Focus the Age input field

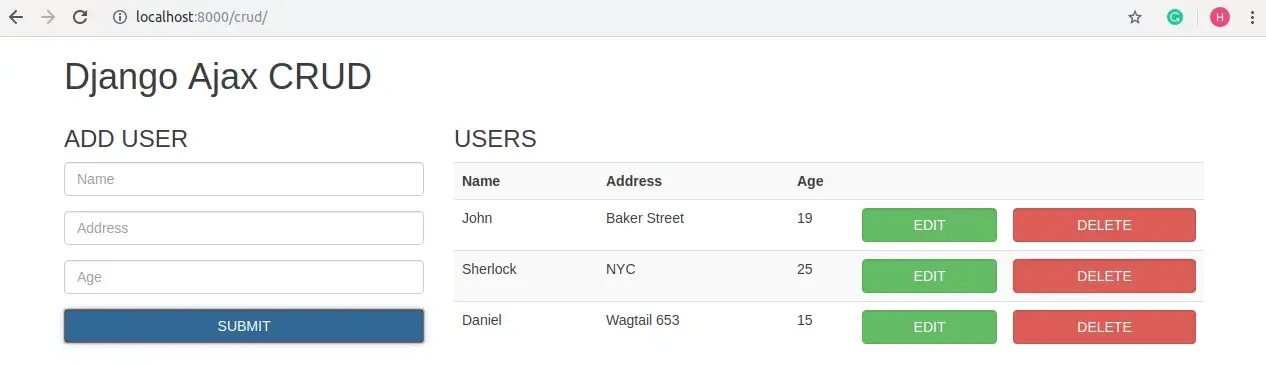click(244, 277)
